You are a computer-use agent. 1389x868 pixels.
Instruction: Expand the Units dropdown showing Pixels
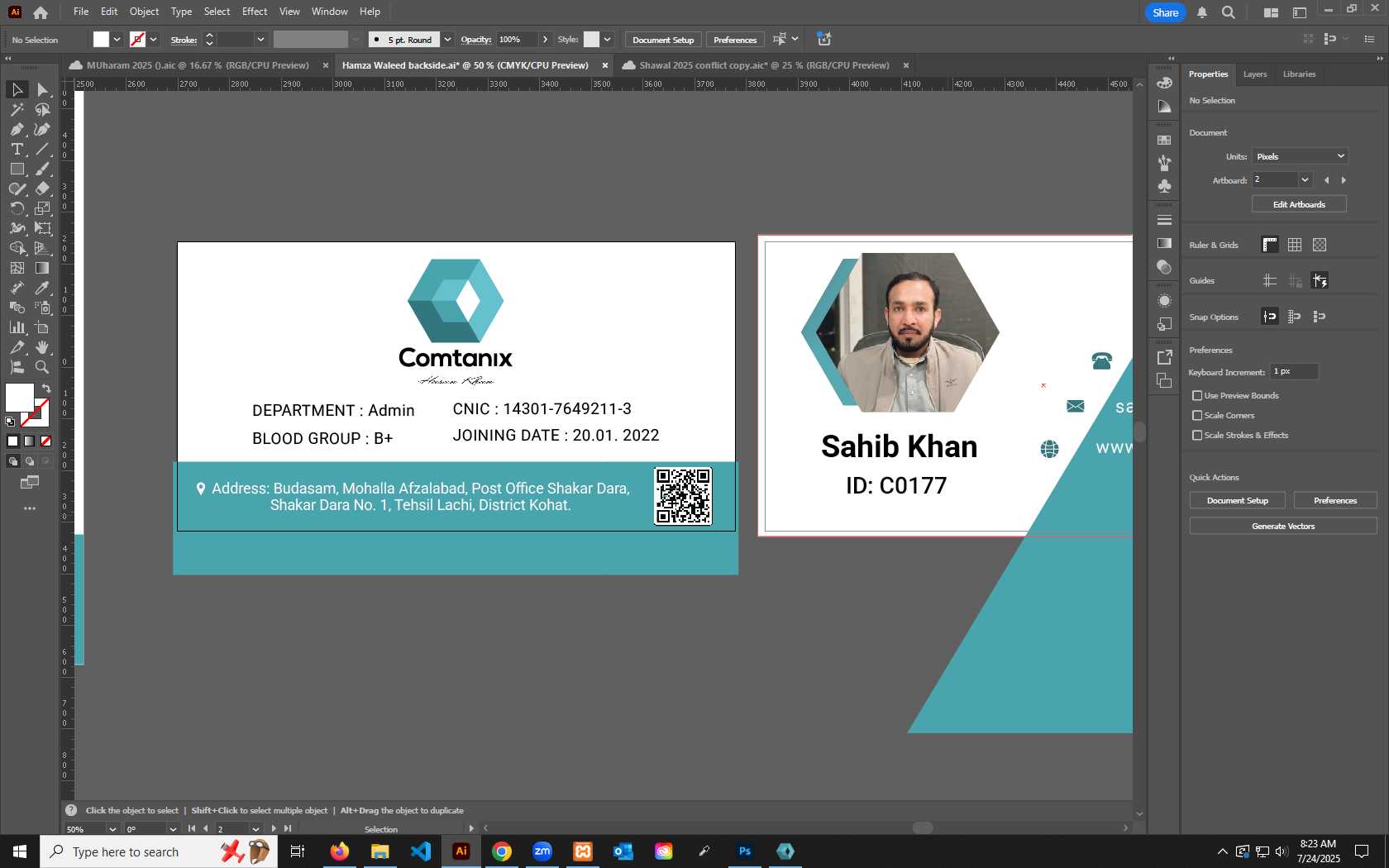click(1300, 156)
